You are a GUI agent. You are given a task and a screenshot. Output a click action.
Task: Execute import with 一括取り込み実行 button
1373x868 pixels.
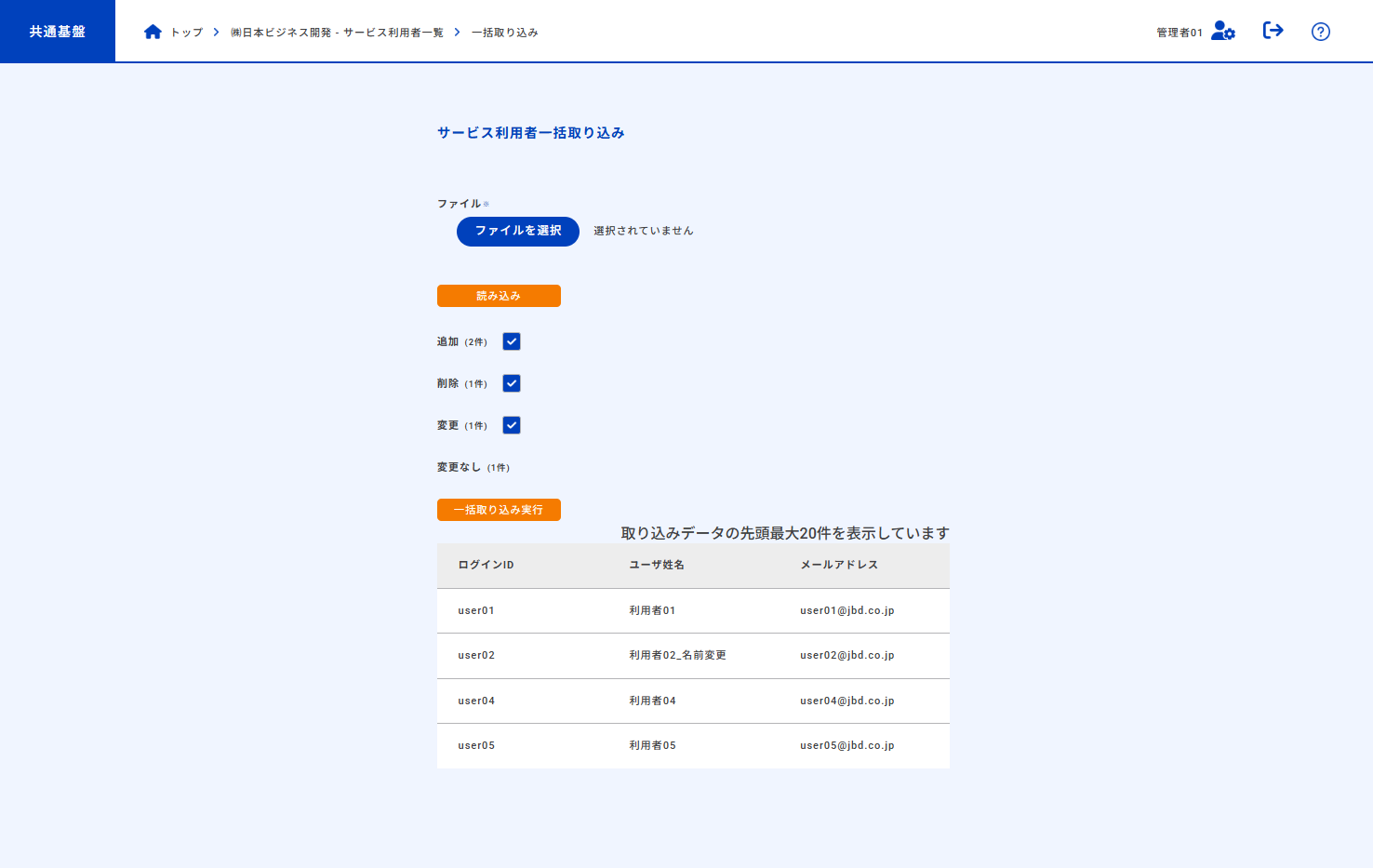coord(499,509)
